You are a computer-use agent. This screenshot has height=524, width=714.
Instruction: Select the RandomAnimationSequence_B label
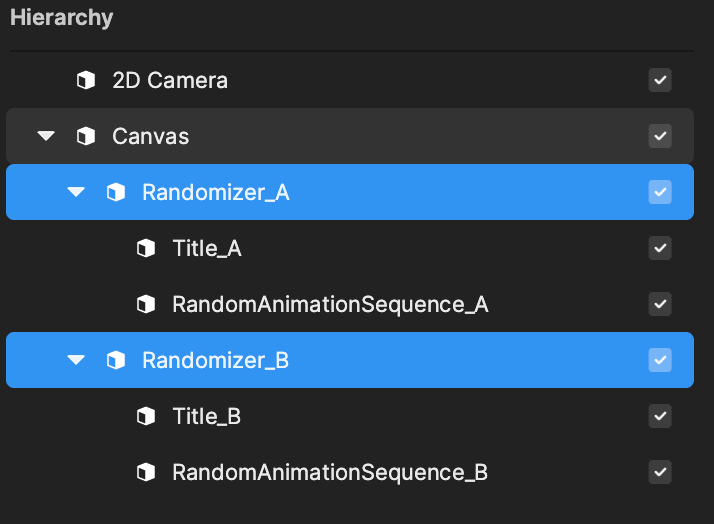pos(330,473)
